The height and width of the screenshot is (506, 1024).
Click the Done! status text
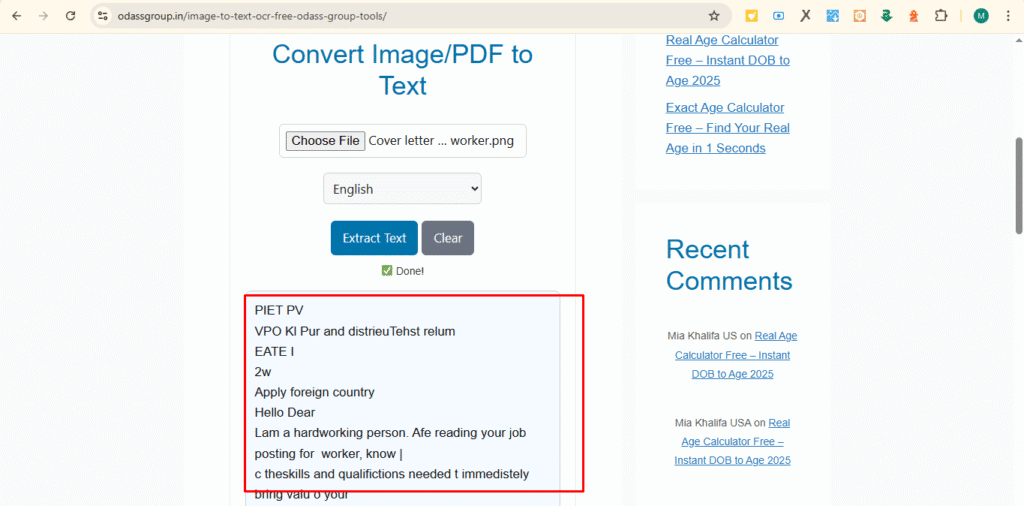point(403,271)
